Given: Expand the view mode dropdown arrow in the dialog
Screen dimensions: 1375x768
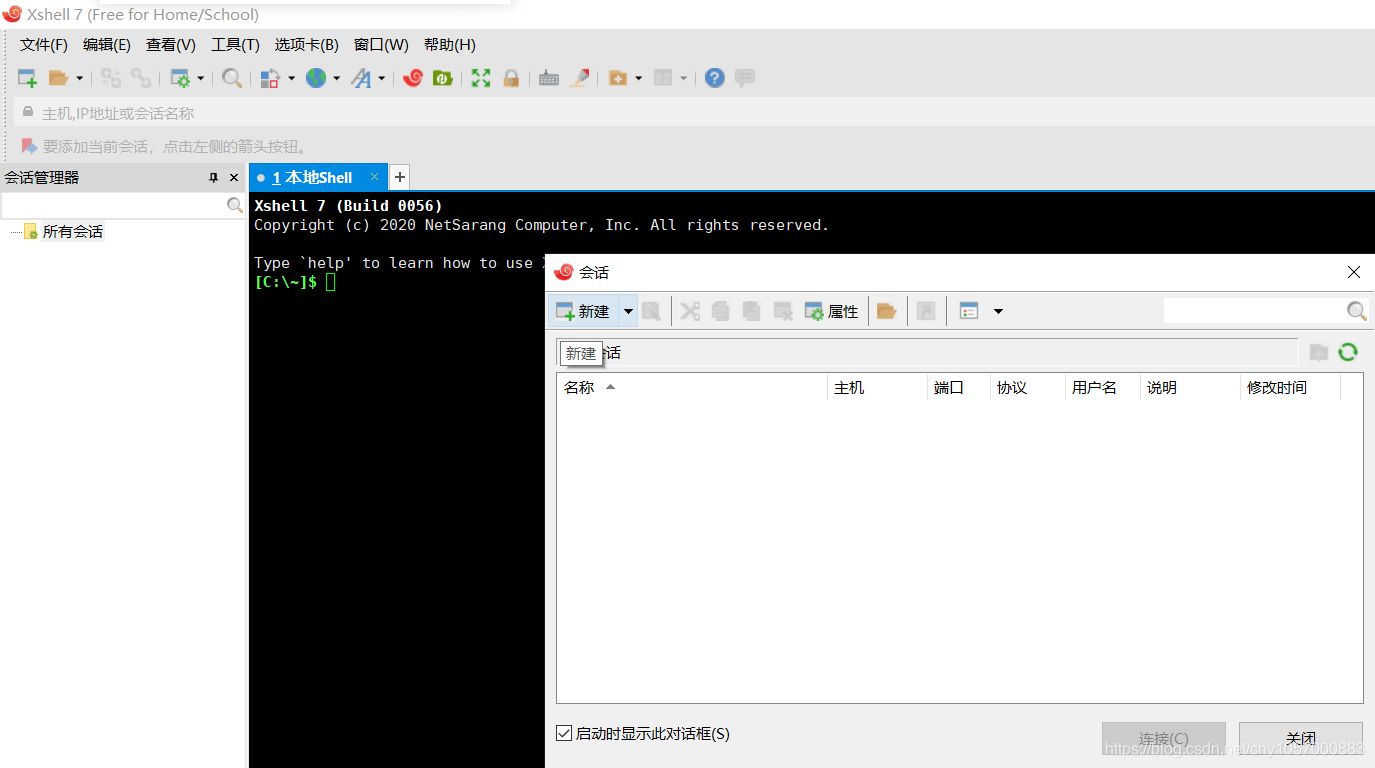Looking at the screenshot, I should tap(998, 311).
